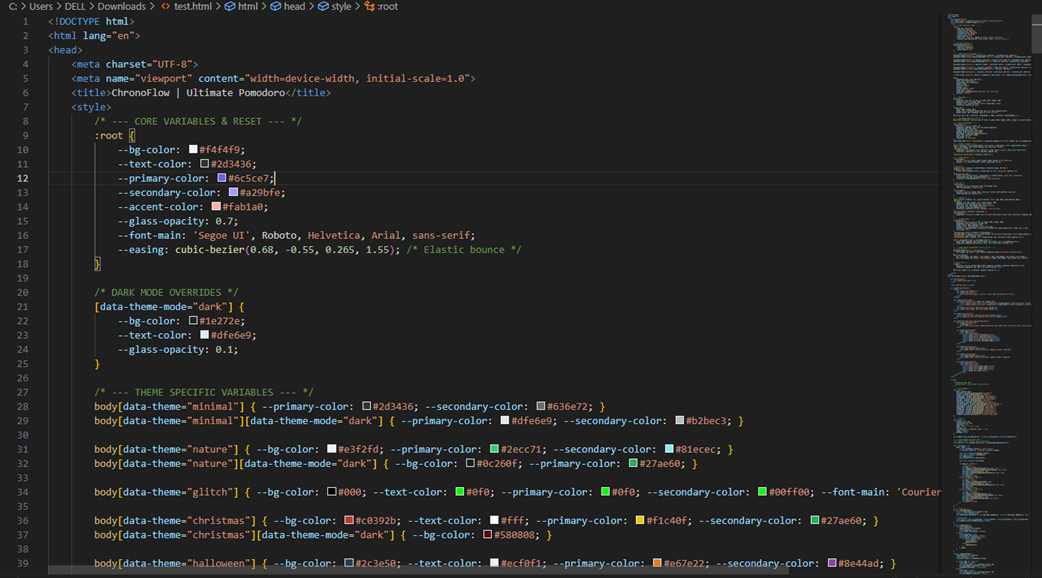Open color picker for the #6c5ce7 swatch

click(222, 178)
